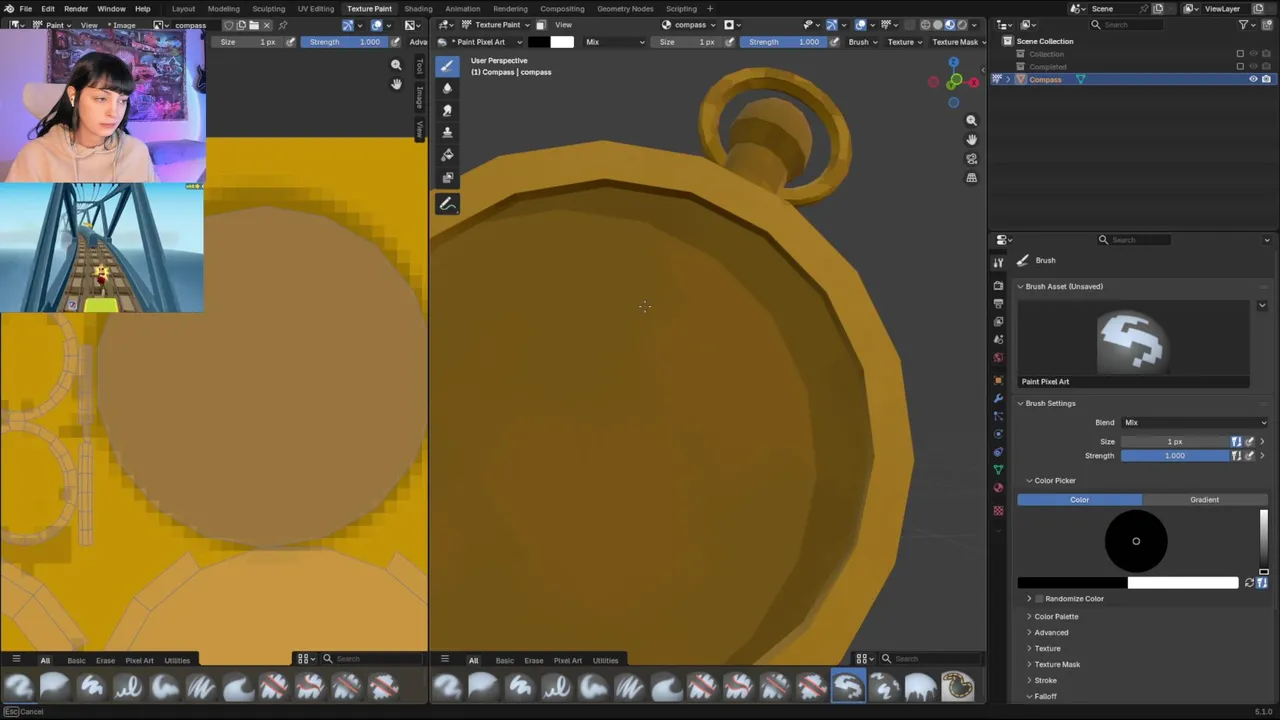Viewport: 1280px width, 720px height.
Task: Open the Render properties tab
Action: click(x=998, y=285)
